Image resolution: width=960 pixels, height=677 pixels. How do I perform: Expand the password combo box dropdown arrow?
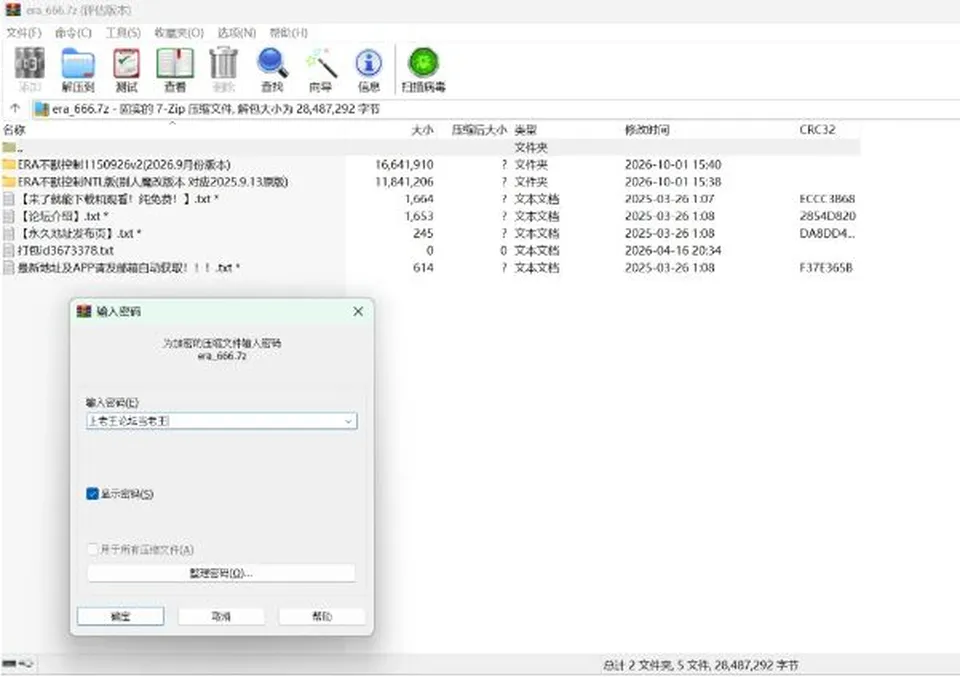[x=348, y=421]
